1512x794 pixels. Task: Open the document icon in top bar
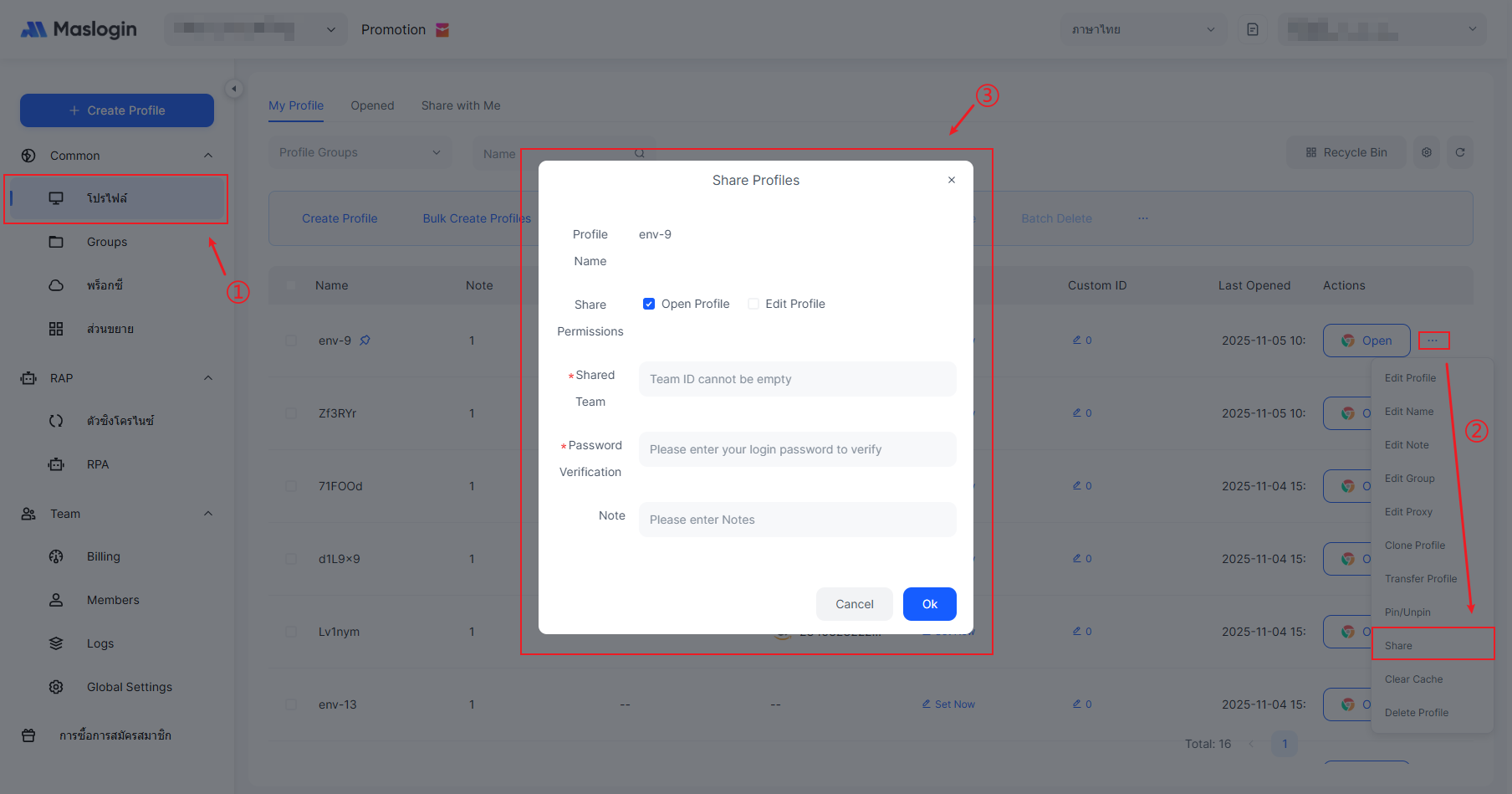(x=1252, y=30)
